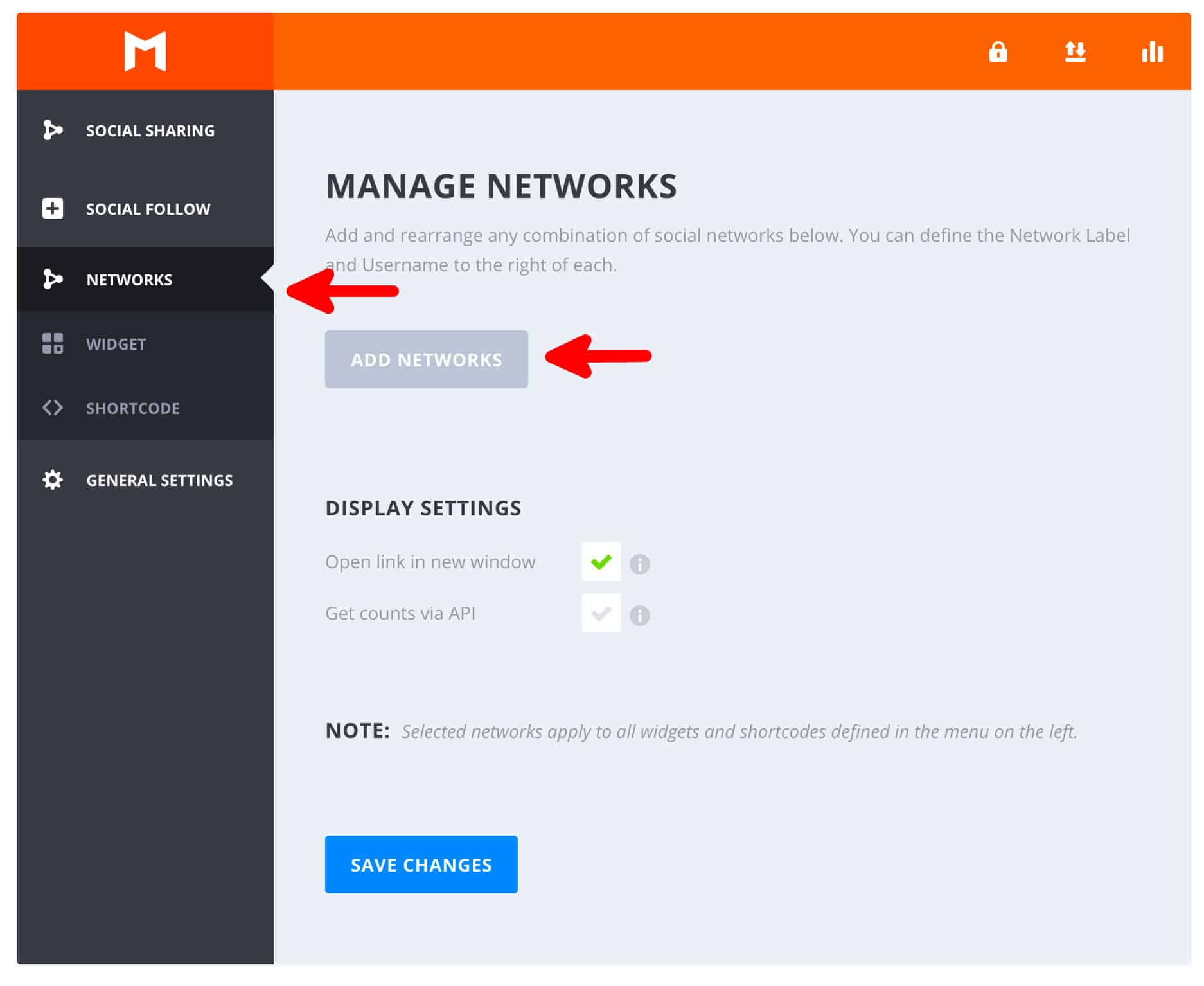Click the Monarch M logo

click(x=145, y=51)
